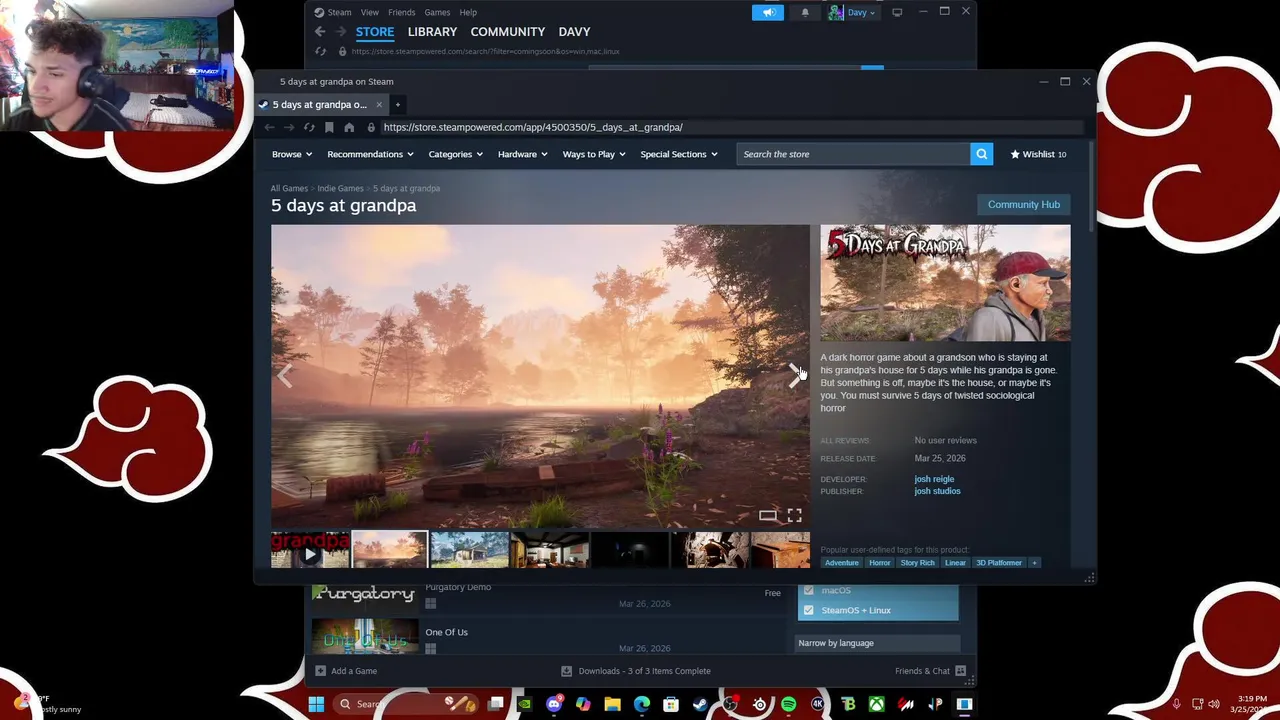
Task: Expand the Browse dropdown
Action: pyautogui.click(x=292, y=154)
